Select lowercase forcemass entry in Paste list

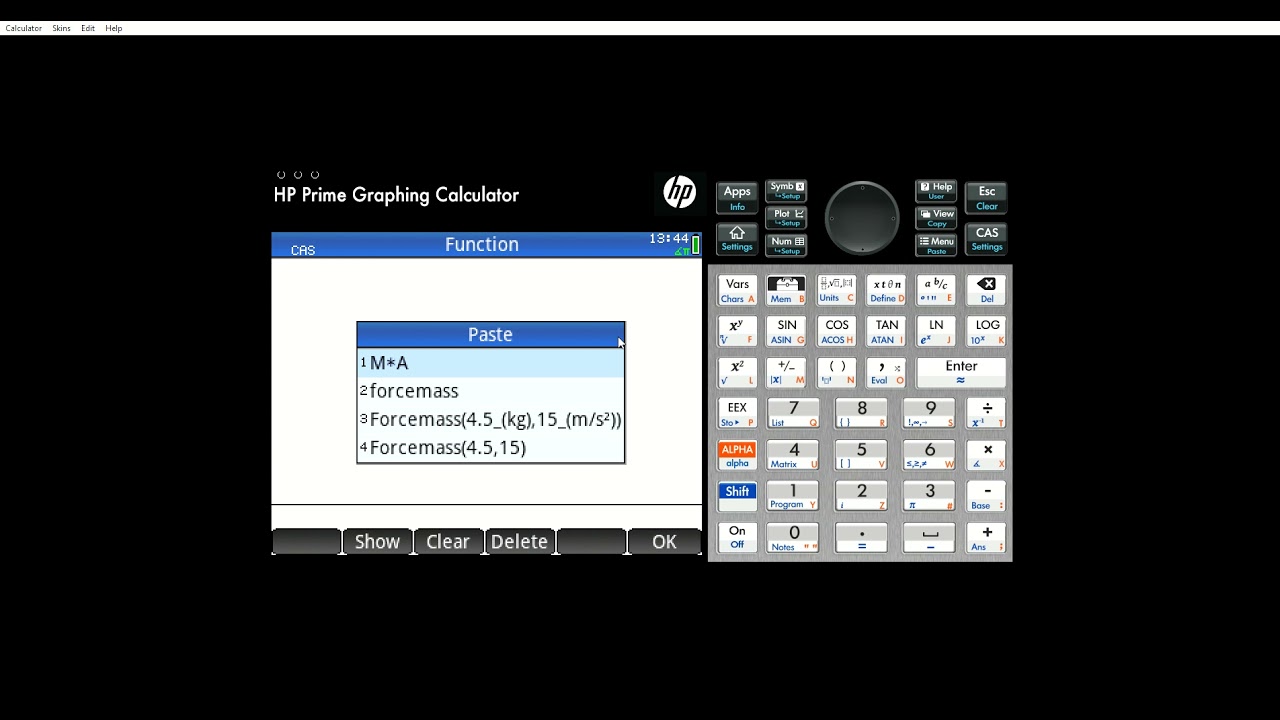(490, 391)
